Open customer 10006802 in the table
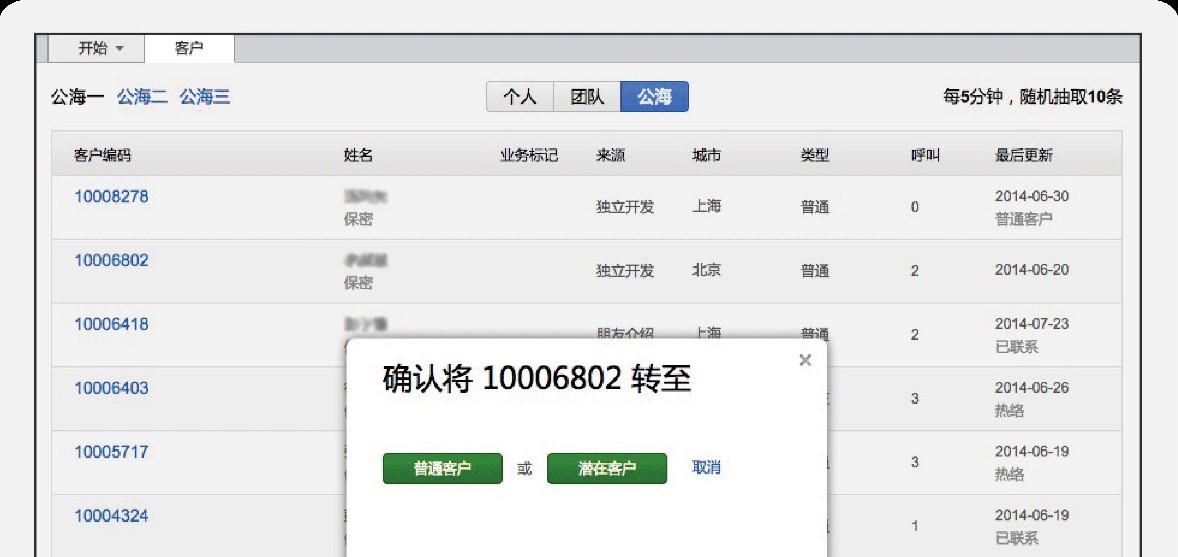 pyautogui.click(x=111, y=261)
